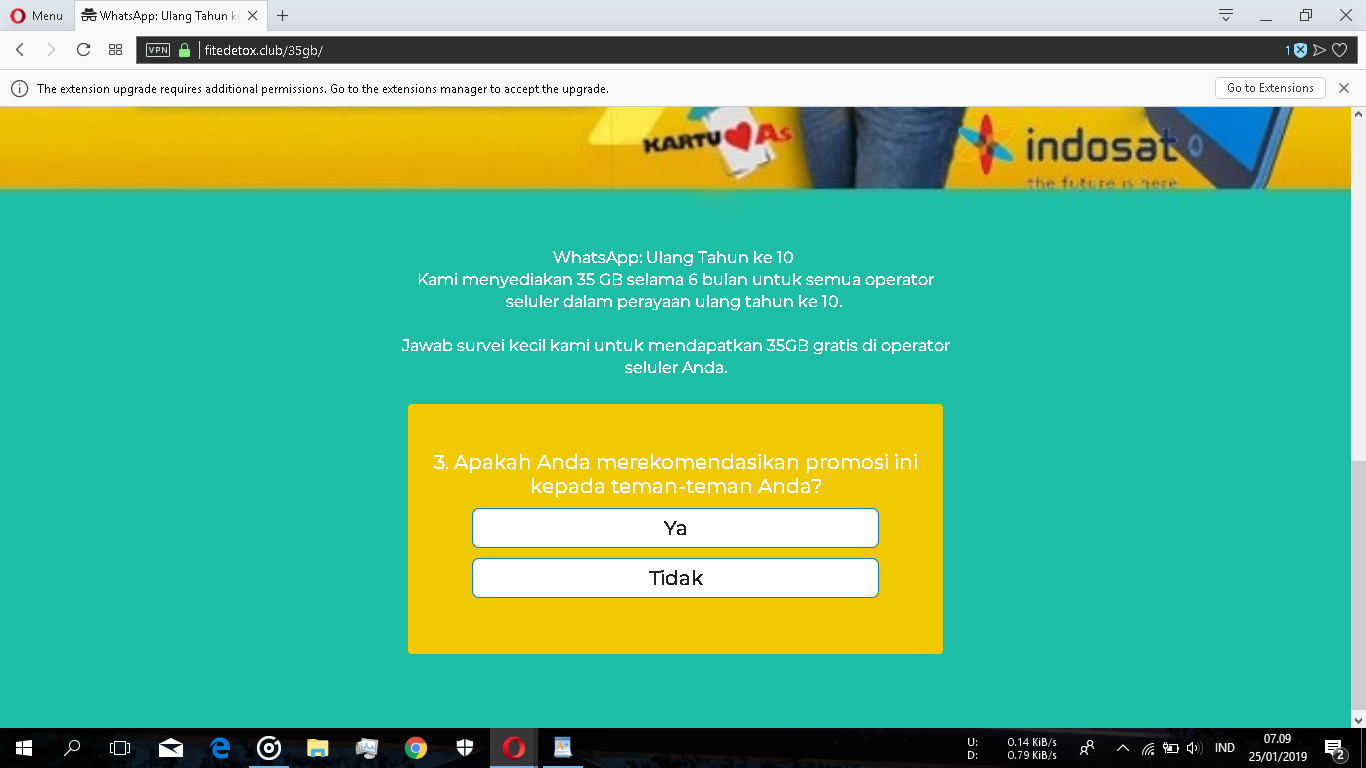The image size is (1366, 768).
Task: Open the Speed Dial start page icon
Action: 115,50
